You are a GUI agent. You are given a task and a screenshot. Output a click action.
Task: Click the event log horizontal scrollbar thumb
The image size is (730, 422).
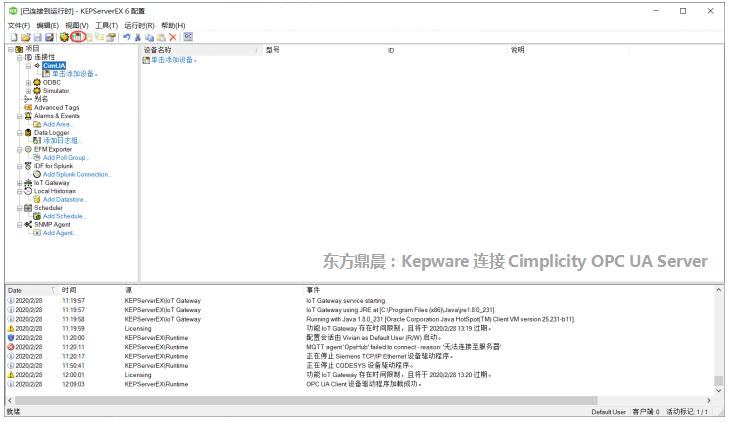tap(306, 401)
